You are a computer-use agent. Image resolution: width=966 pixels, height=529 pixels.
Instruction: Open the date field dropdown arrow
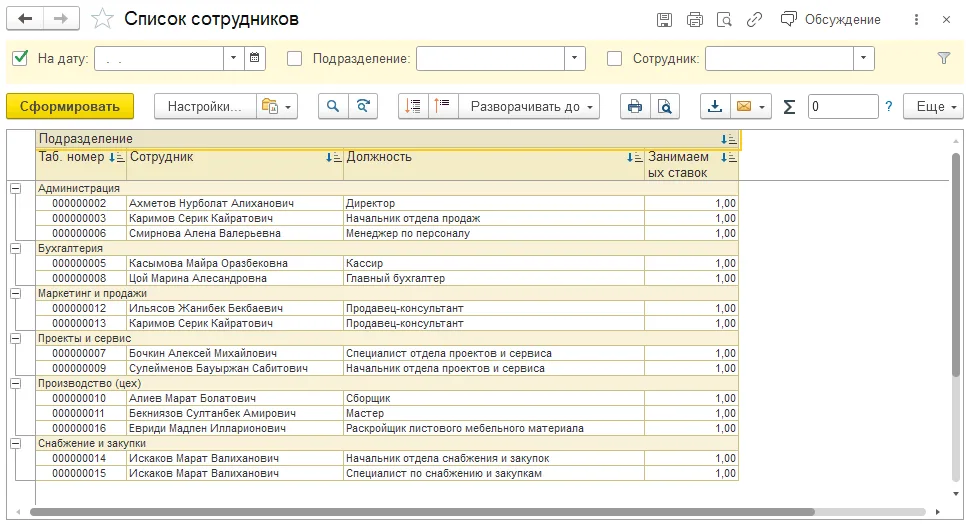coord(233,59)
